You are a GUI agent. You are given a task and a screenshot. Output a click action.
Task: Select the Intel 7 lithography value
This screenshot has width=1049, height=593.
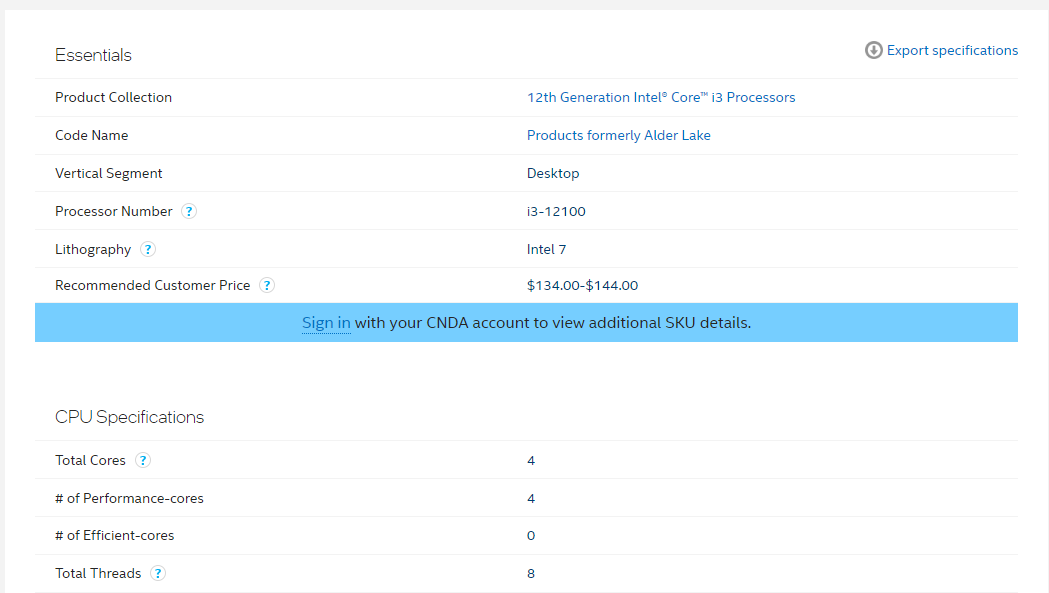pos(546,250)
